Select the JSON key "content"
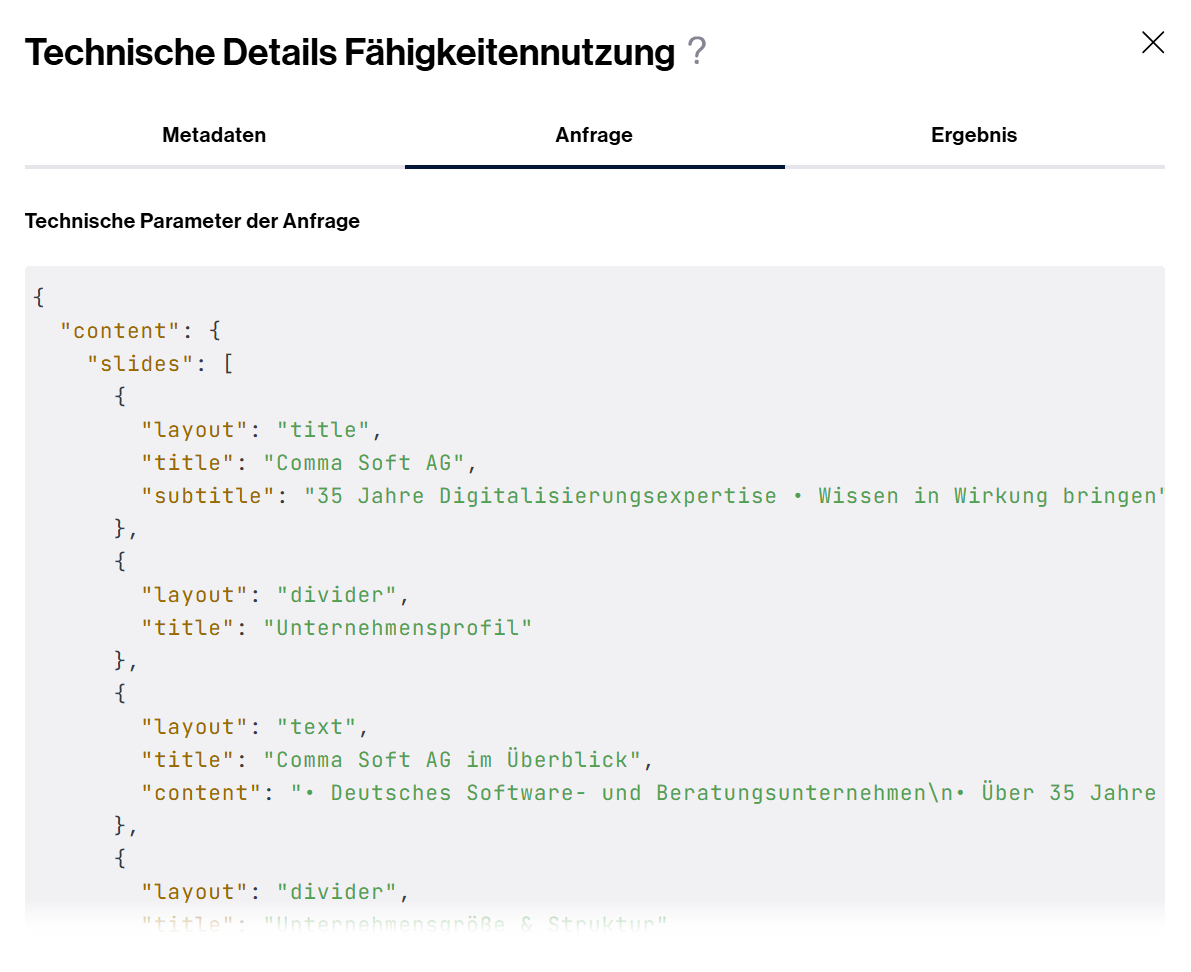This screenshot has width=1191, height=972. point(117,330)
